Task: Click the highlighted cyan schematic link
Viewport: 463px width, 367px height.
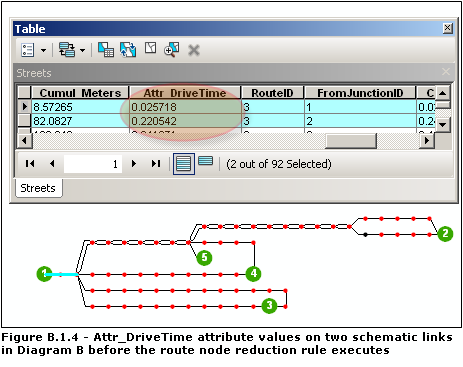Action: pyautogui.click(x=62, y=275)
